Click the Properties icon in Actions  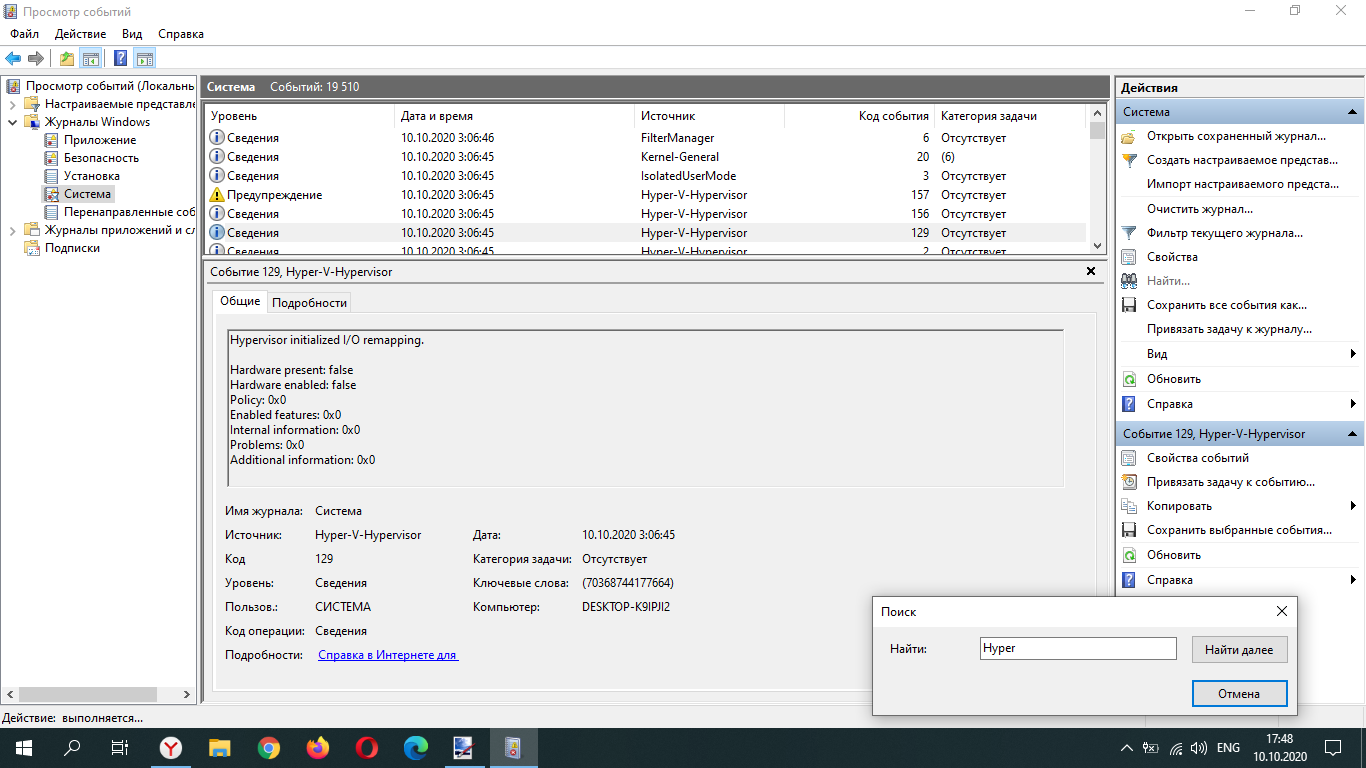click(x=1129, y=257)
